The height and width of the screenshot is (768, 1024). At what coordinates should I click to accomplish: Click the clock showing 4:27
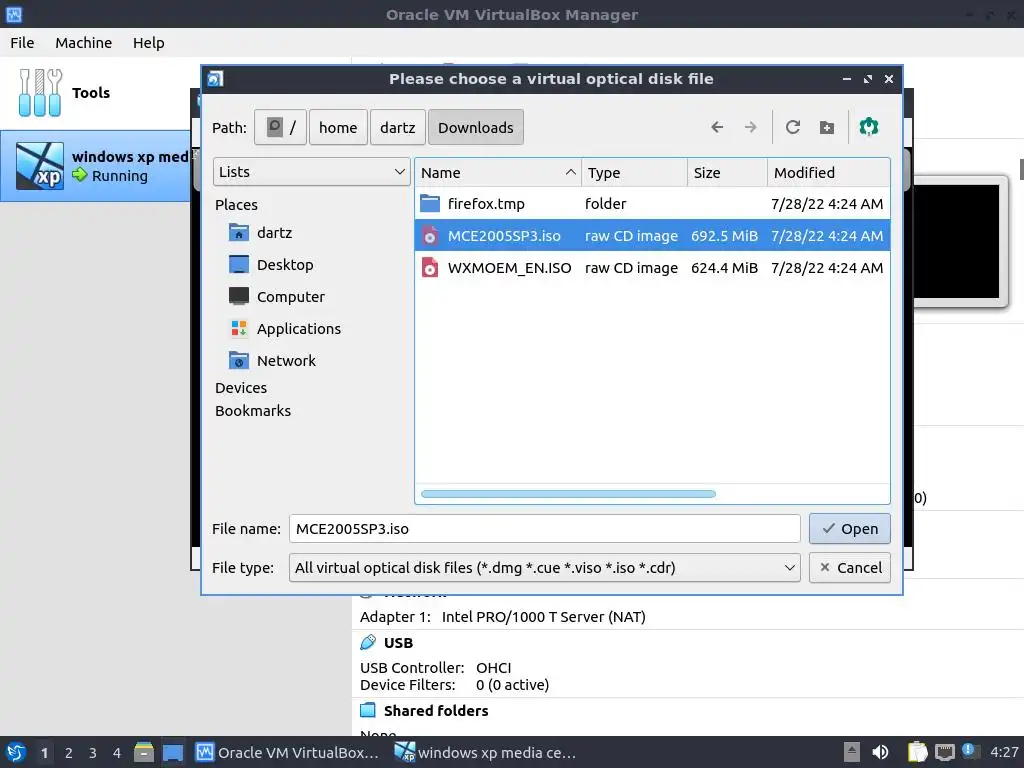pyautogui.click(x=1004, y=752)
